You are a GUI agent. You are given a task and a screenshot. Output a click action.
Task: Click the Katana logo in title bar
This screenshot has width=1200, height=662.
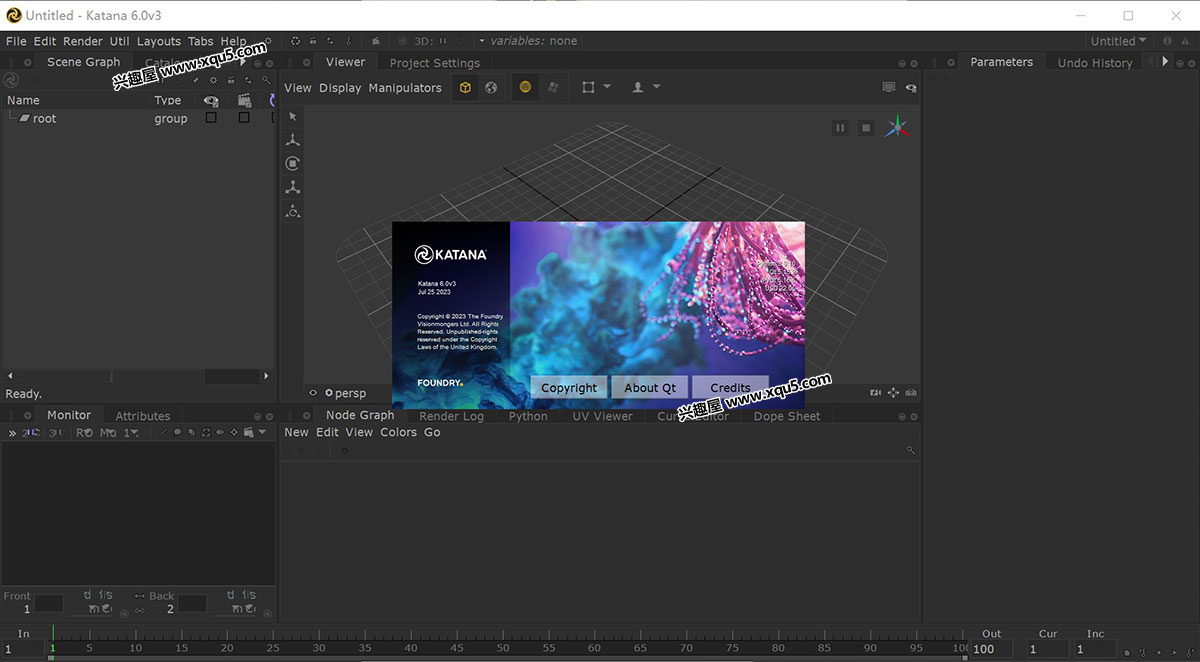[14, 15]
